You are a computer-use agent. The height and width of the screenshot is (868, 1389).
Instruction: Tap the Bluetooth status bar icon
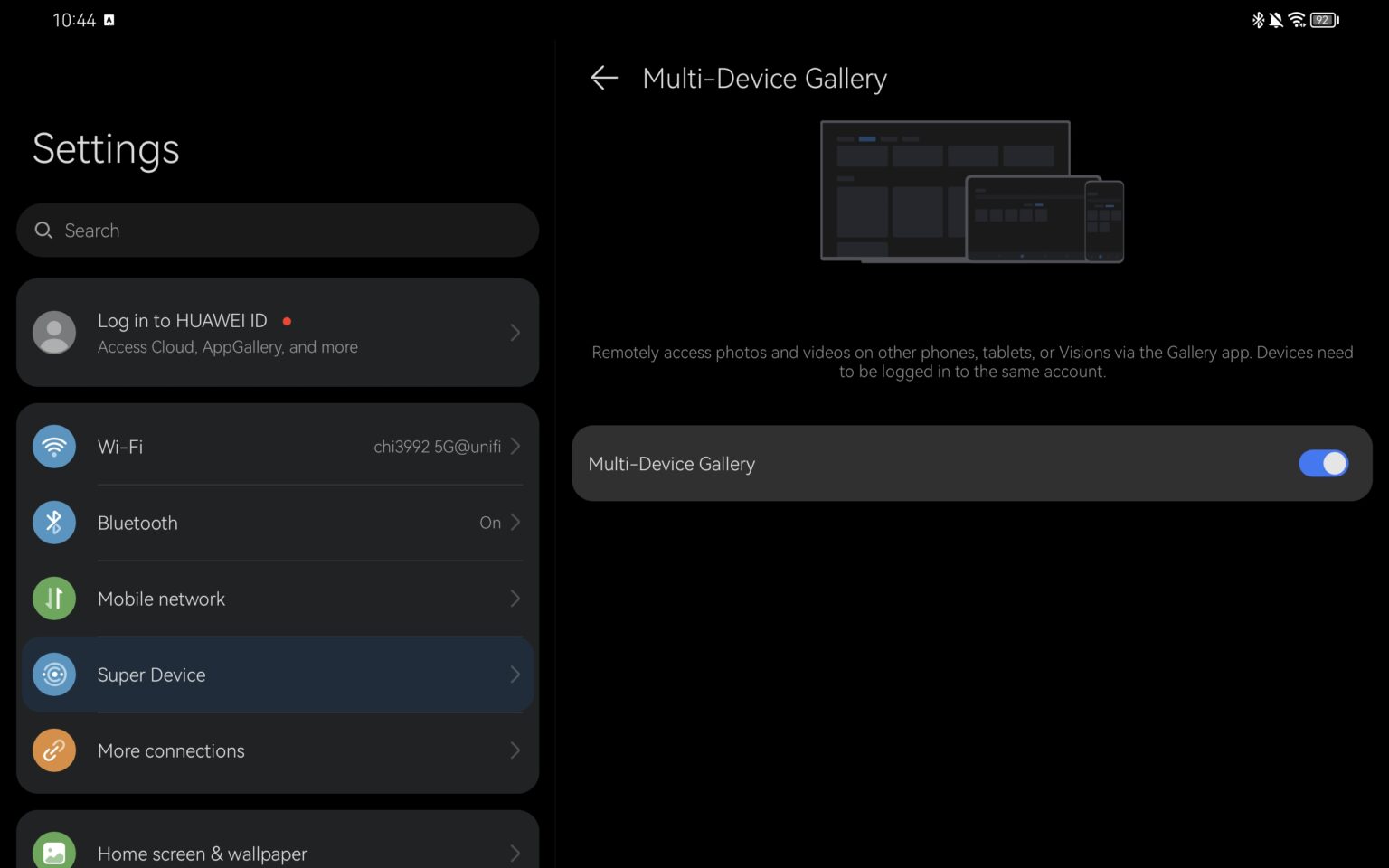1258,20
